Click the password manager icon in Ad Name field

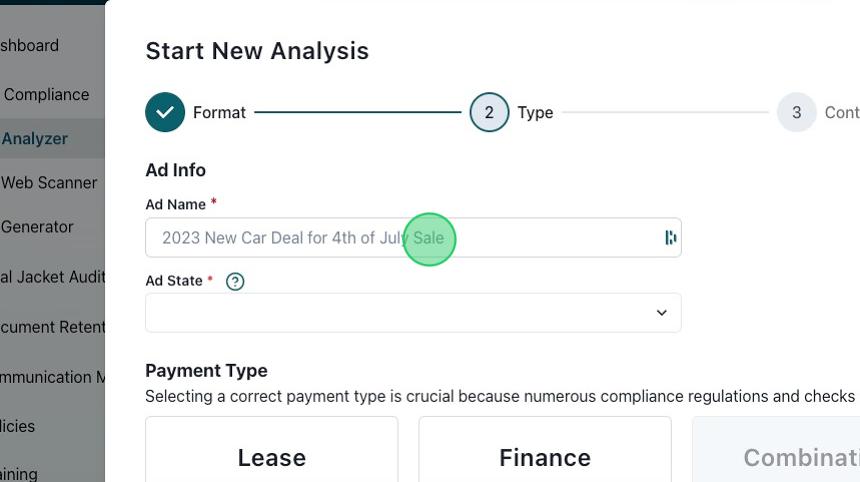(670, 238)
